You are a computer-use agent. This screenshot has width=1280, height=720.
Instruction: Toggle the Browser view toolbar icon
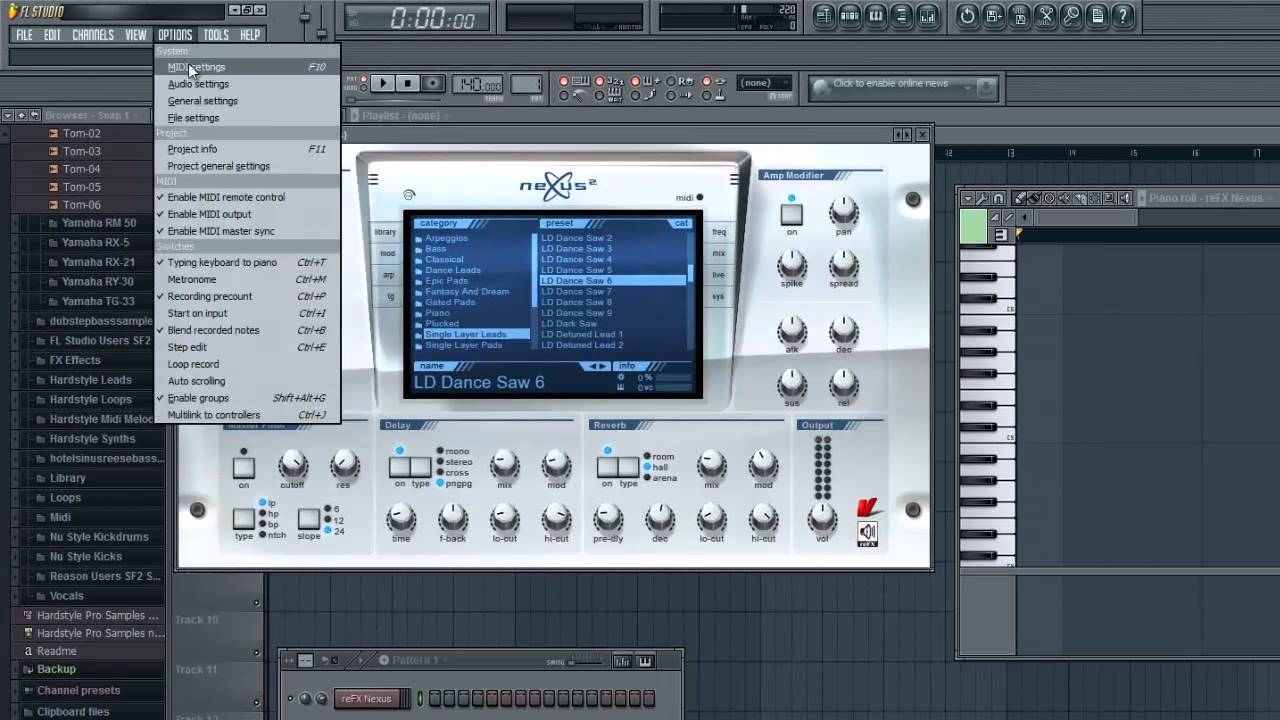(x=901, y=15)
